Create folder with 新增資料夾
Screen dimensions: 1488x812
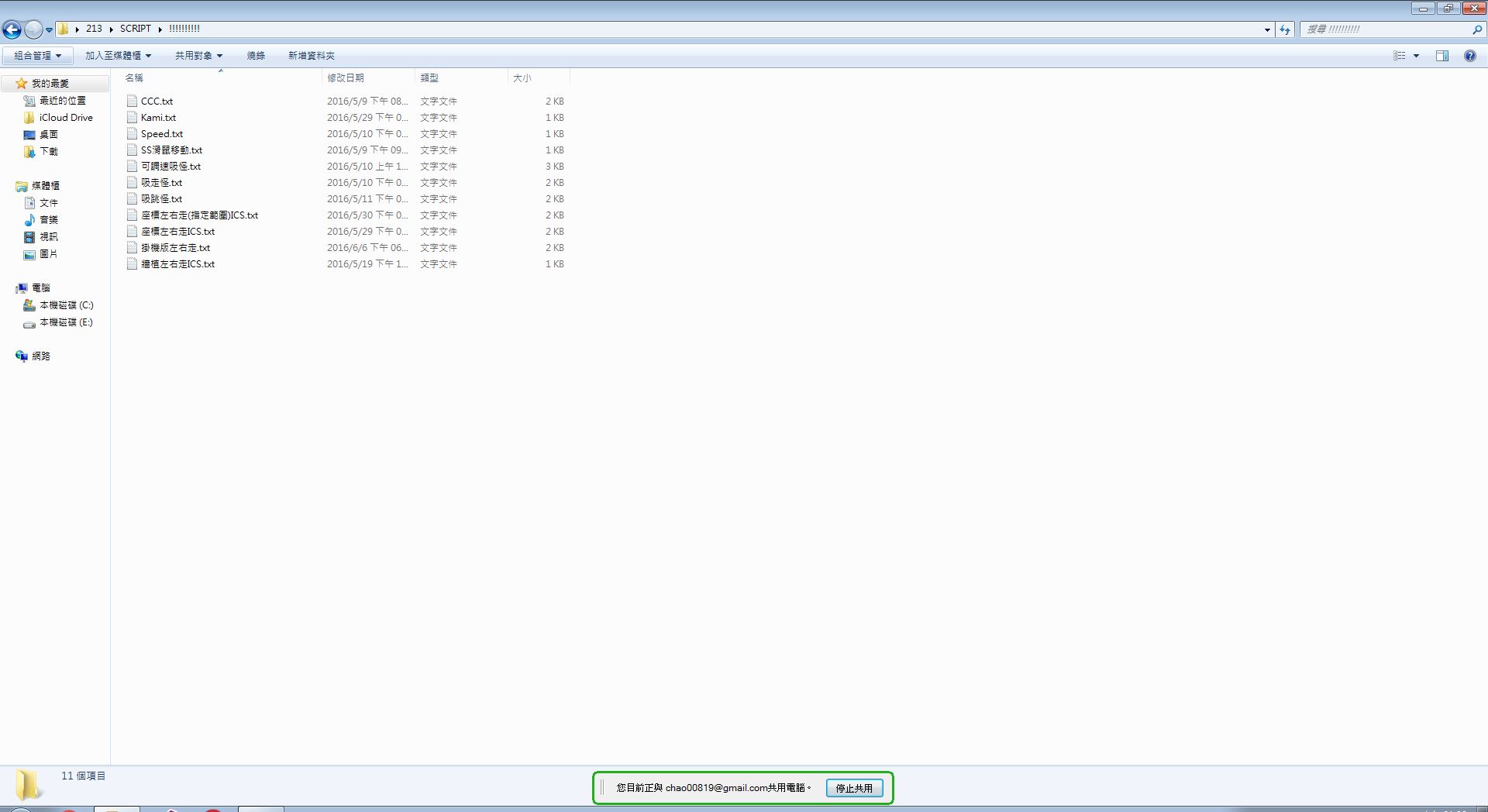(x=312, y=56)
